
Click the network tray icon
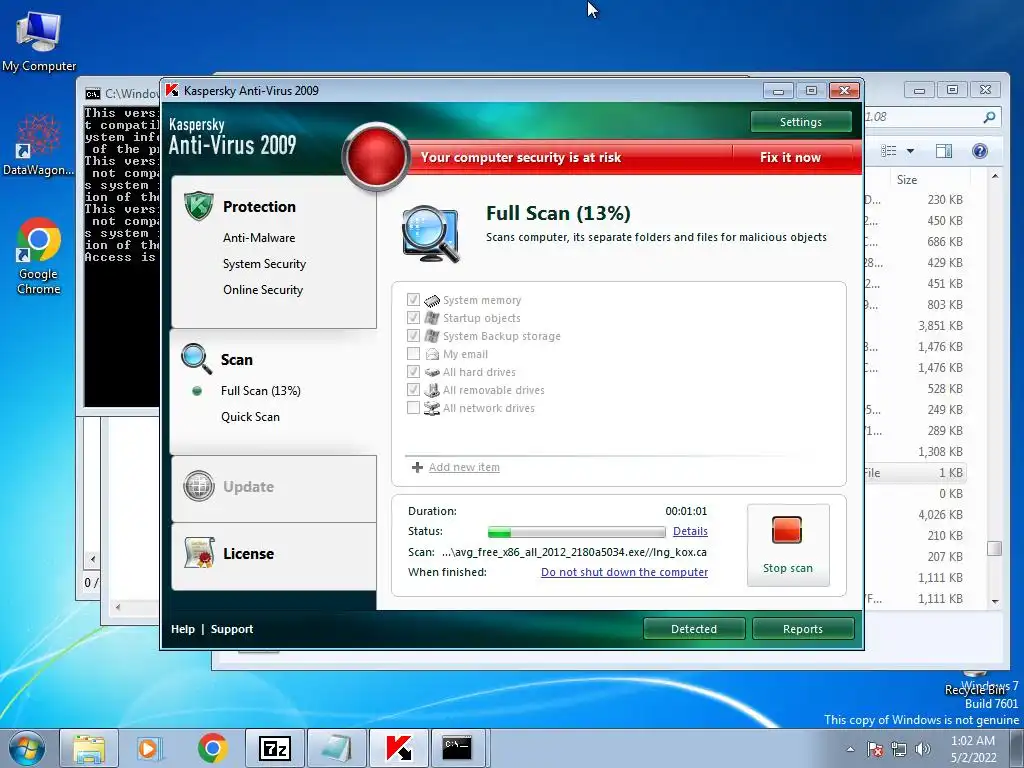899,749
